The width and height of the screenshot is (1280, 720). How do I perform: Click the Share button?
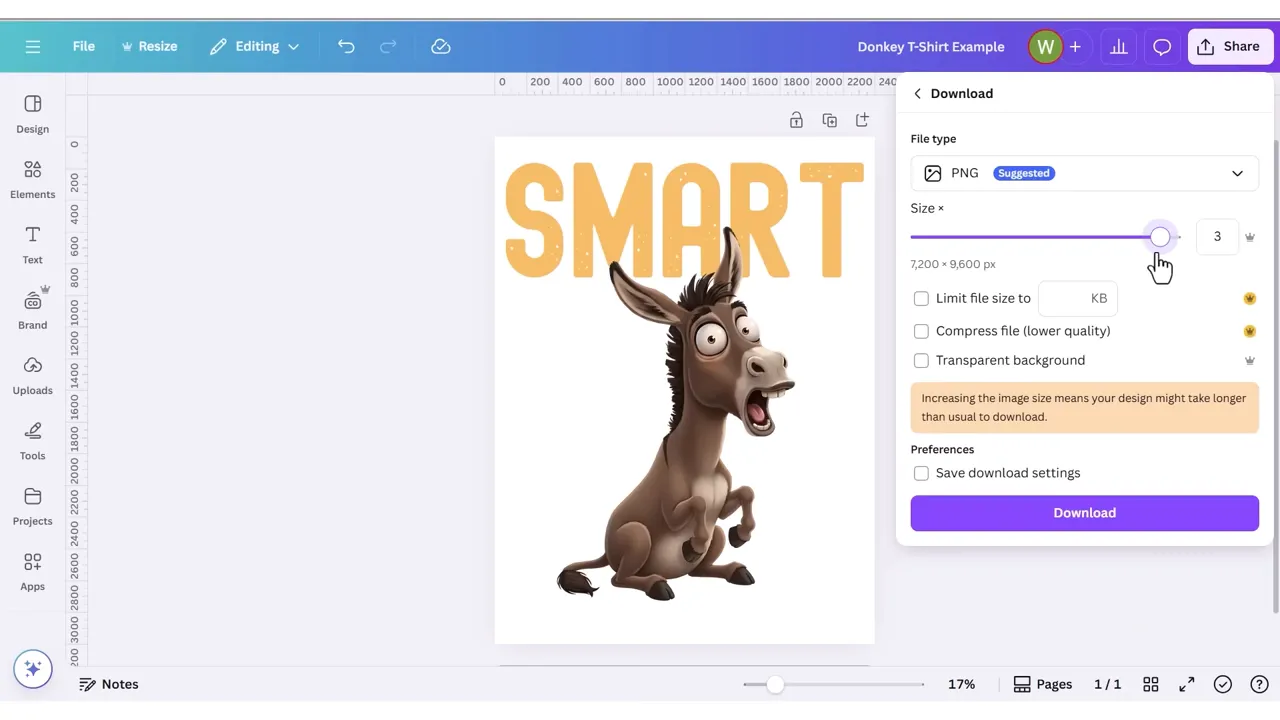[1229, 47]
